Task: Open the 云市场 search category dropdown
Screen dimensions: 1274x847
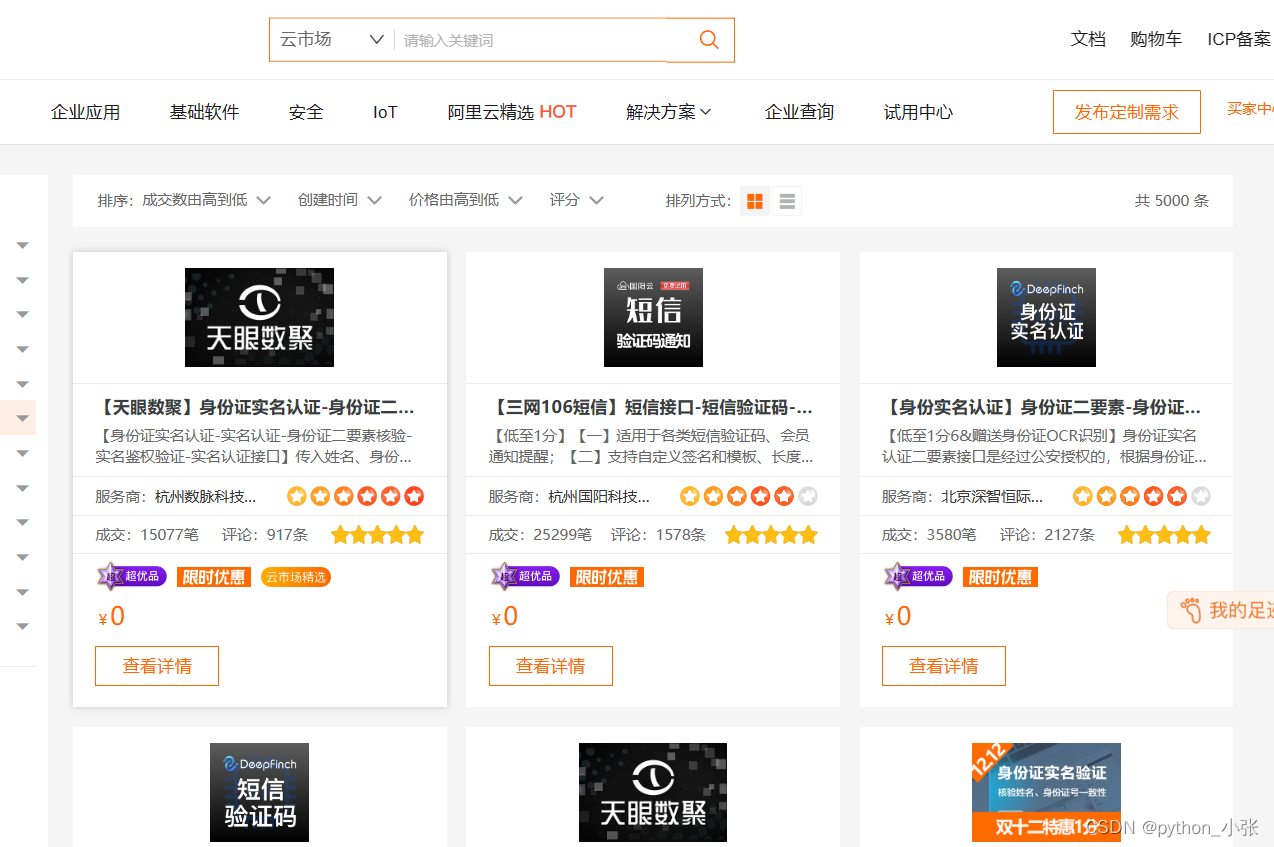Action: [331, 40]
